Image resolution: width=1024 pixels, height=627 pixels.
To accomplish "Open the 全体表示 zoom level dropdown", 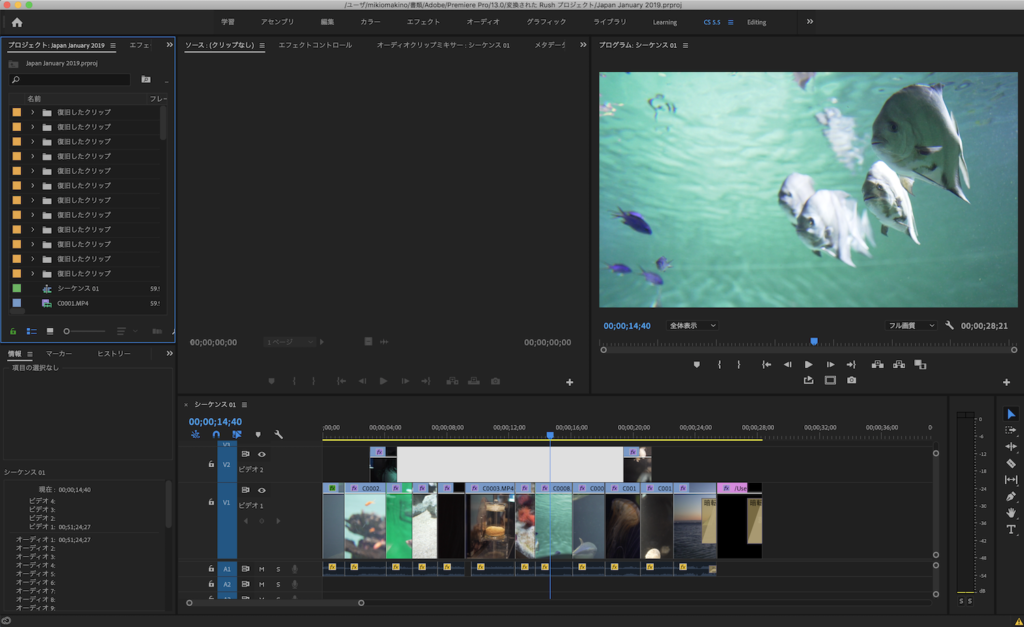I will 692,325.
